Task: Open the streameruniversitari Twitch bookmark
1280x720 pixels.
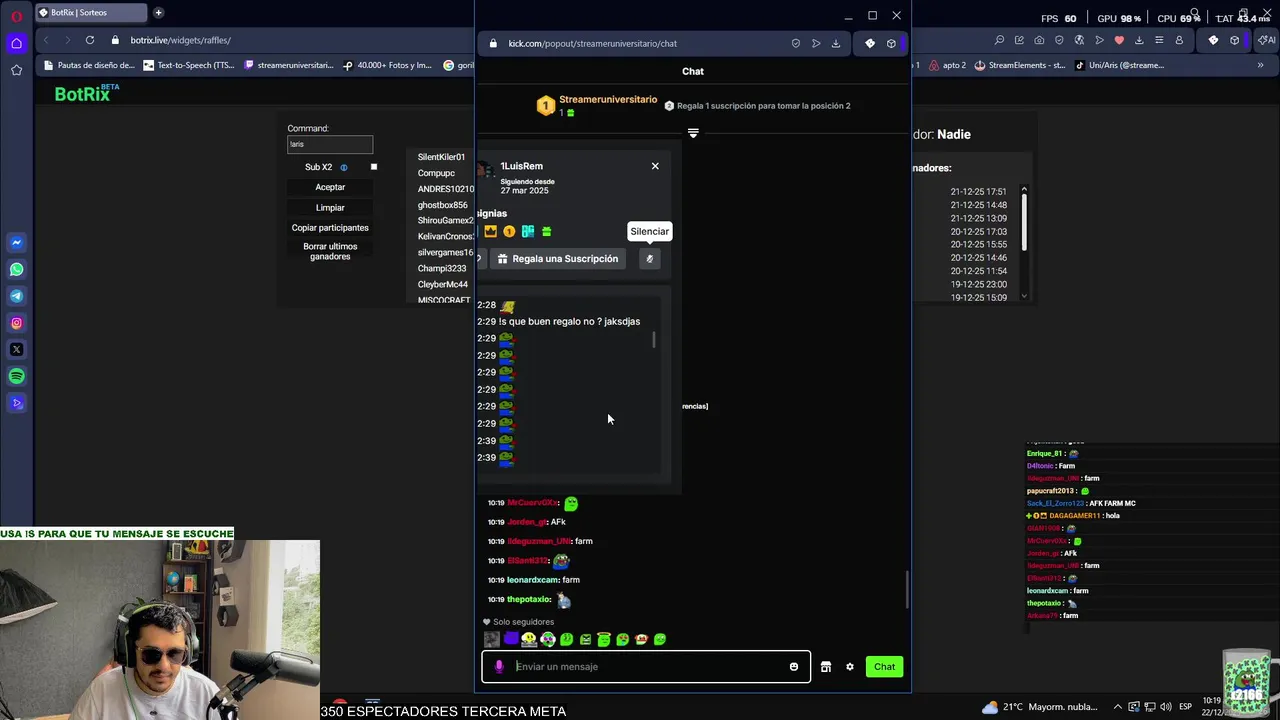Action: 288,65
